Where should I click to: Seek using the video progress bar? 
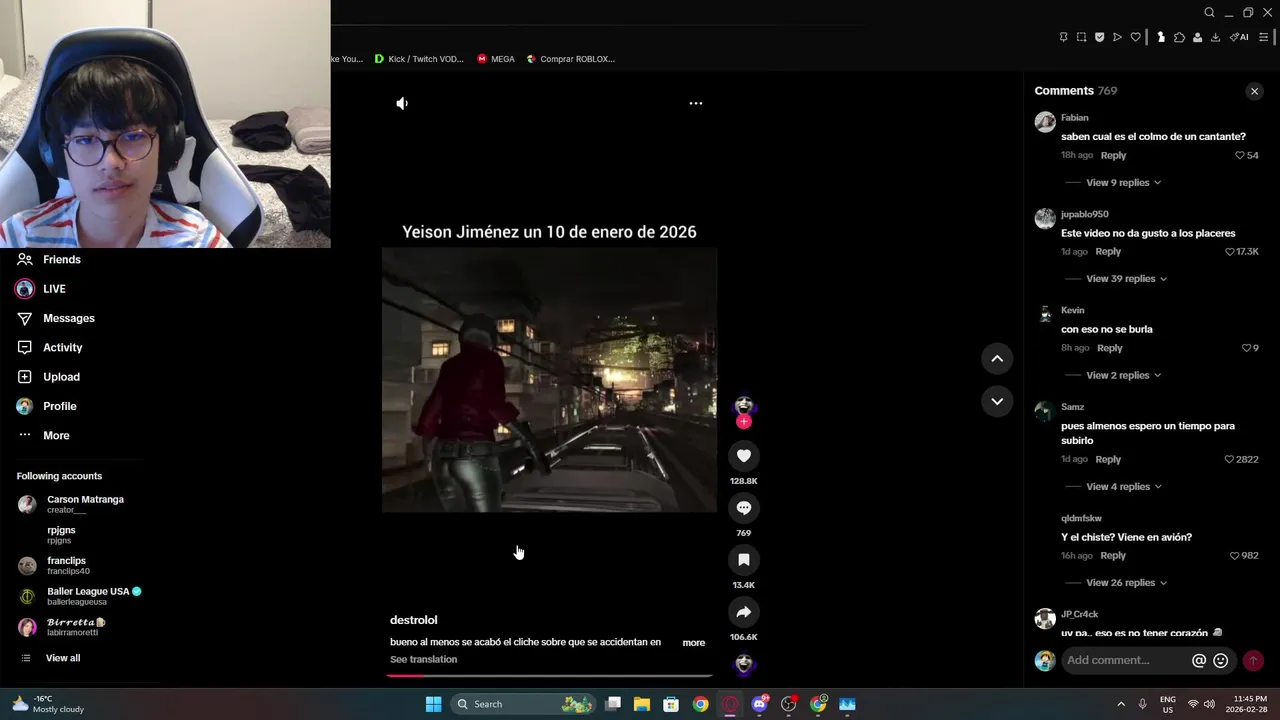coord(550,676)
